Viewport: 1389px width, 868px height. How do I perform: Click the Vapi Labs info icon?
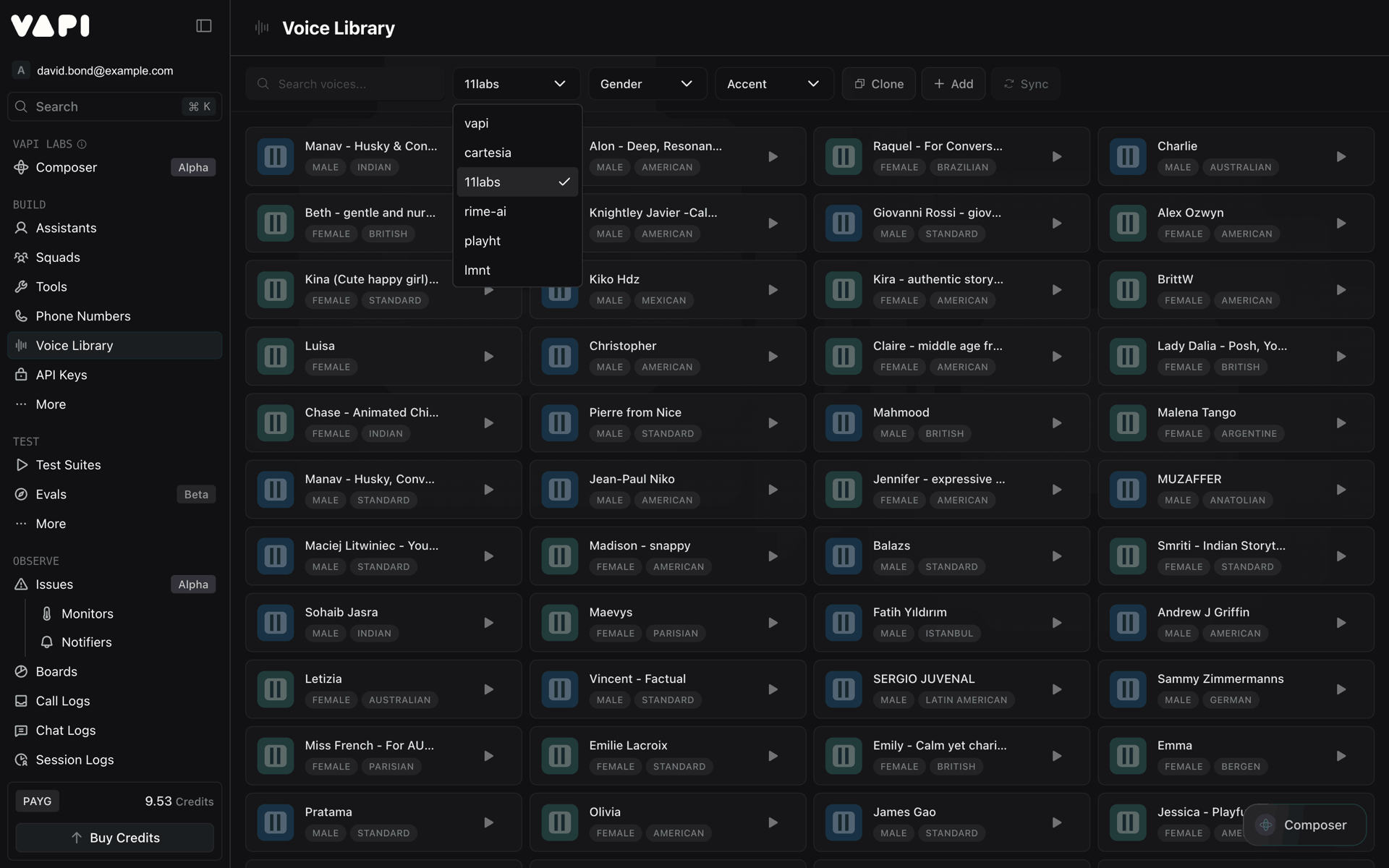[x=82, y=145]
